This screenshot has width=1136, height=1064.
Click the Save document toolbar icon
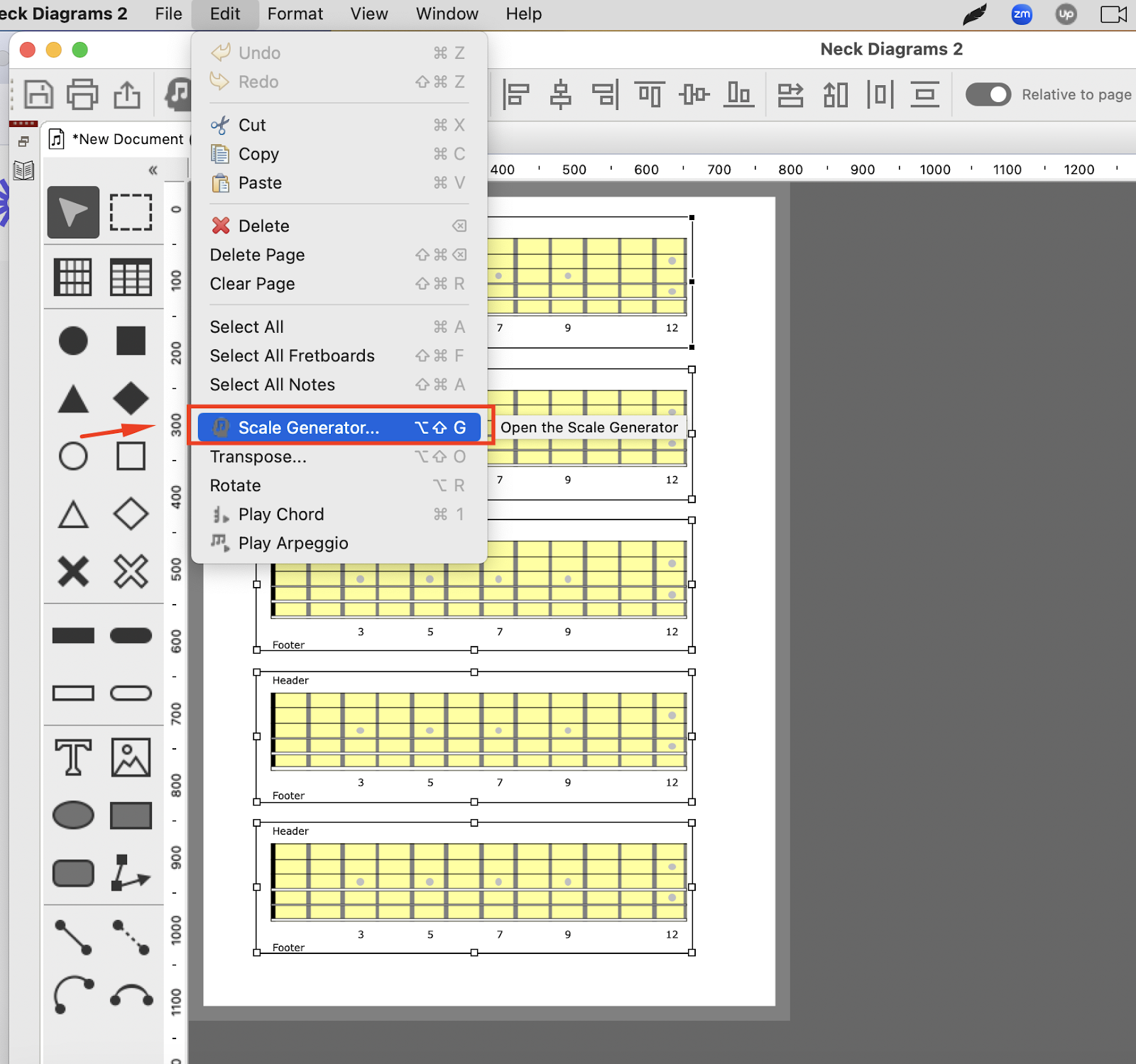point(38,94)
